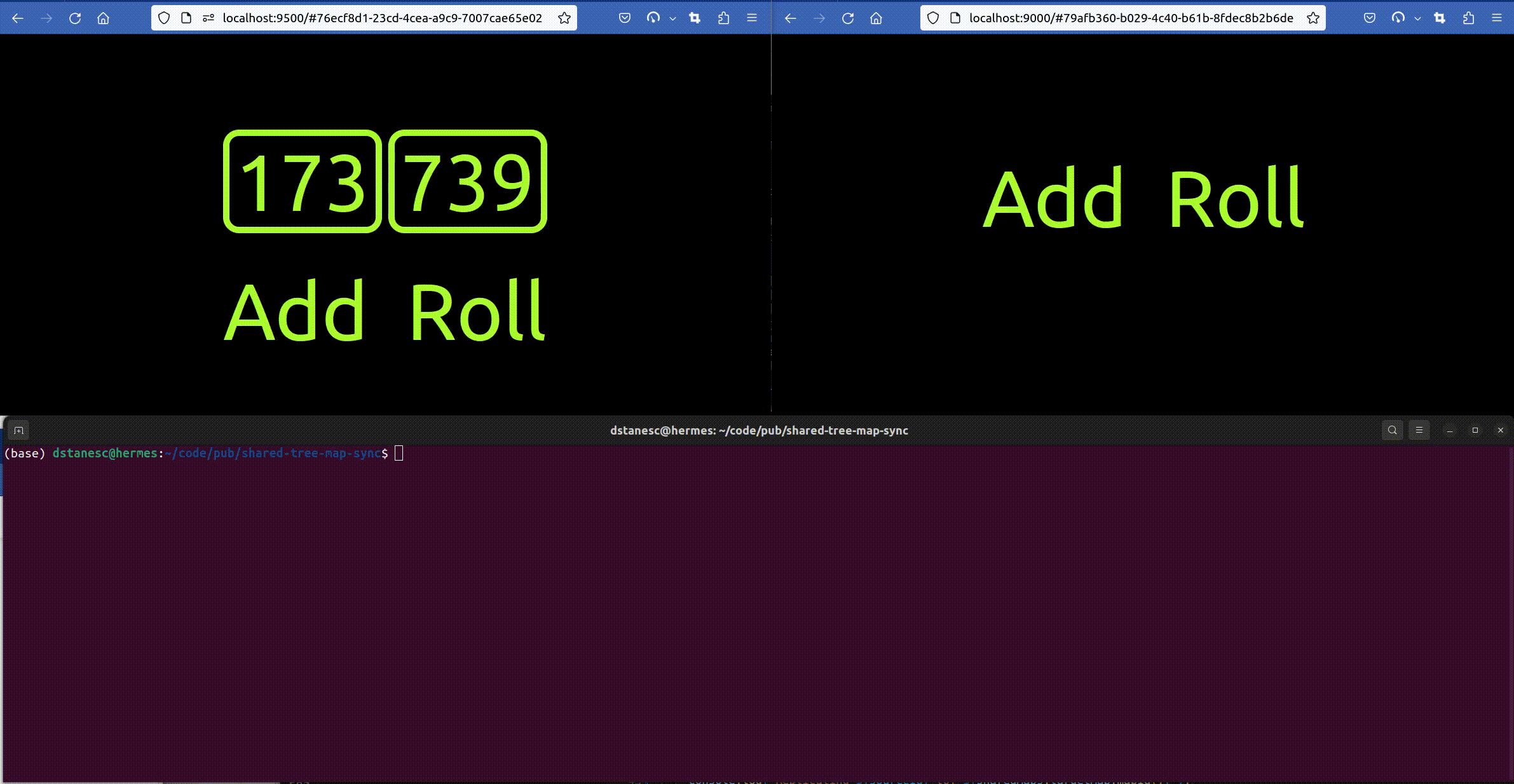Go back in the right browser
This screenshot has width=1514, height=784.
click(790, 18)
